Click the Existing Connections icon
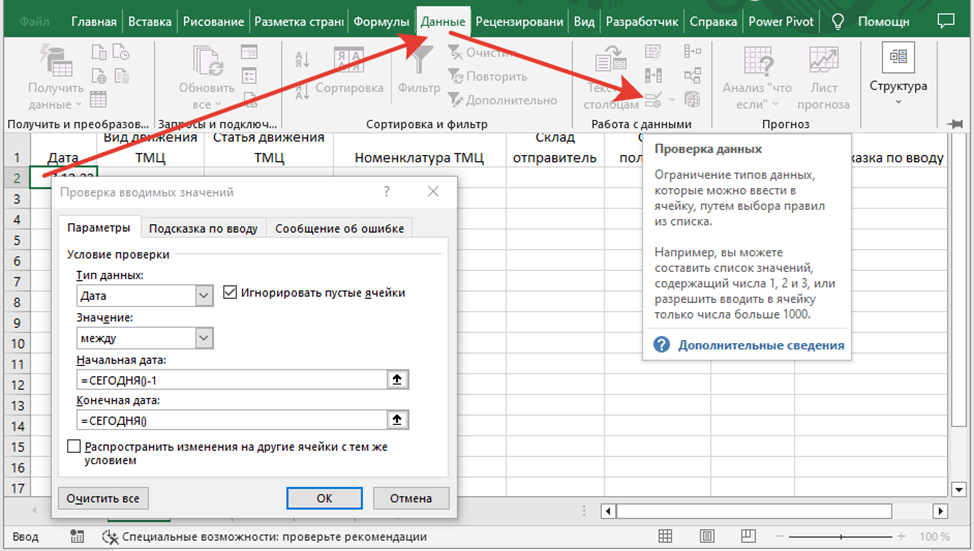The width and height of the screenshot is (974, 551). click(x=121, y=75)
